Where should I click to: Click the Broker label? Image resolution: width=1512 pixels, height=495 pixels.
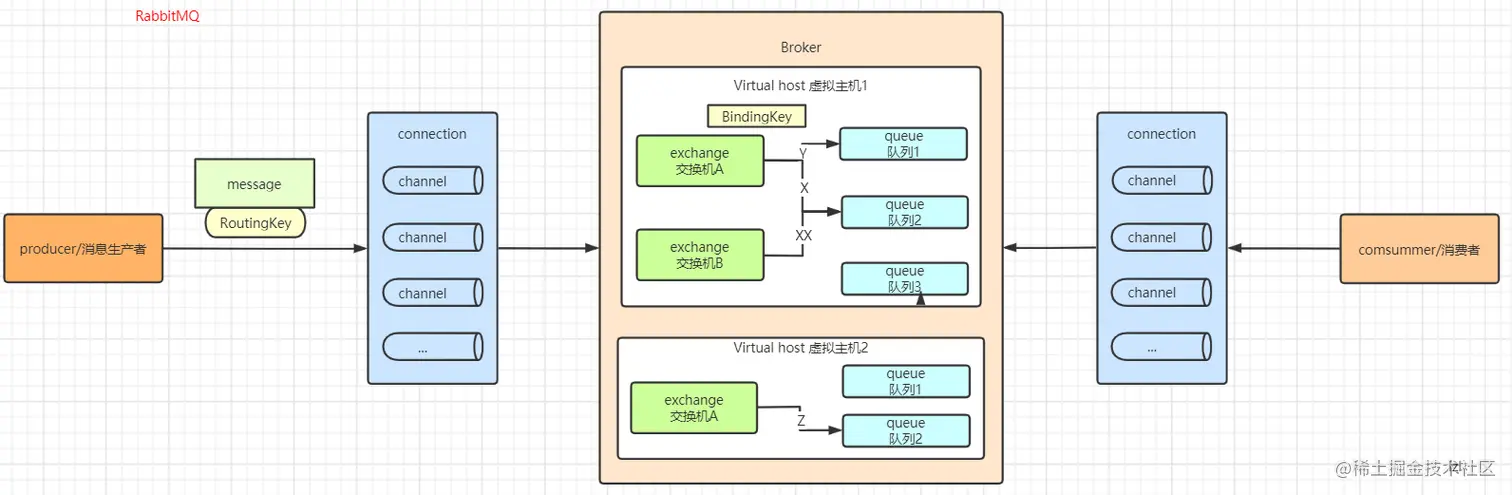(801, 47)
